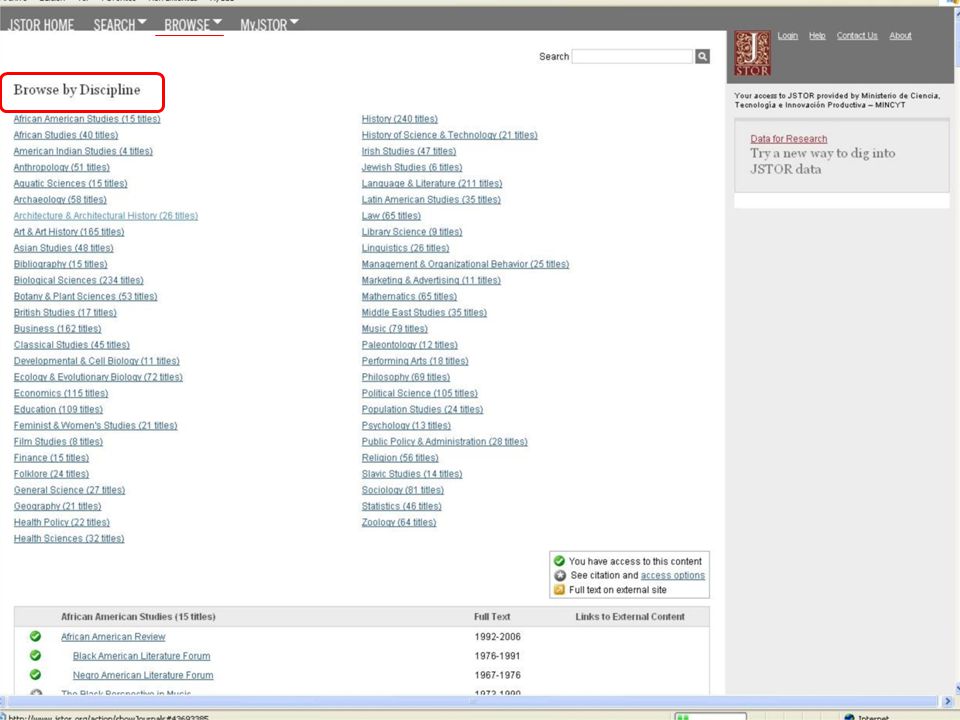Open Health Sciences (32 titles)
This screenshot has height=720, width=960.
tap(69, 539)
